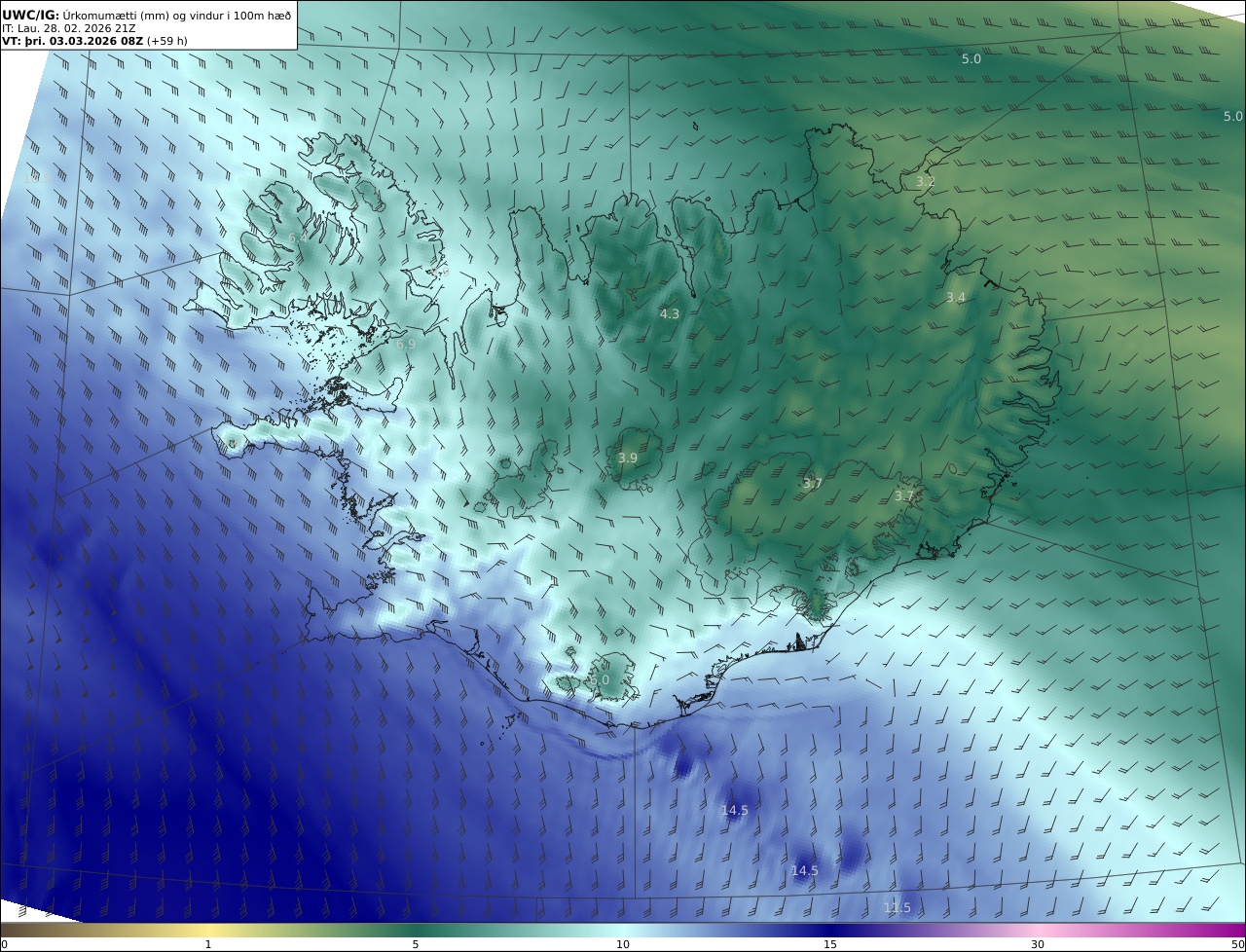Screen dimensions: 1246x952
Task: Click the colorbar tick label '0'
Action: (x=4, y=944)
